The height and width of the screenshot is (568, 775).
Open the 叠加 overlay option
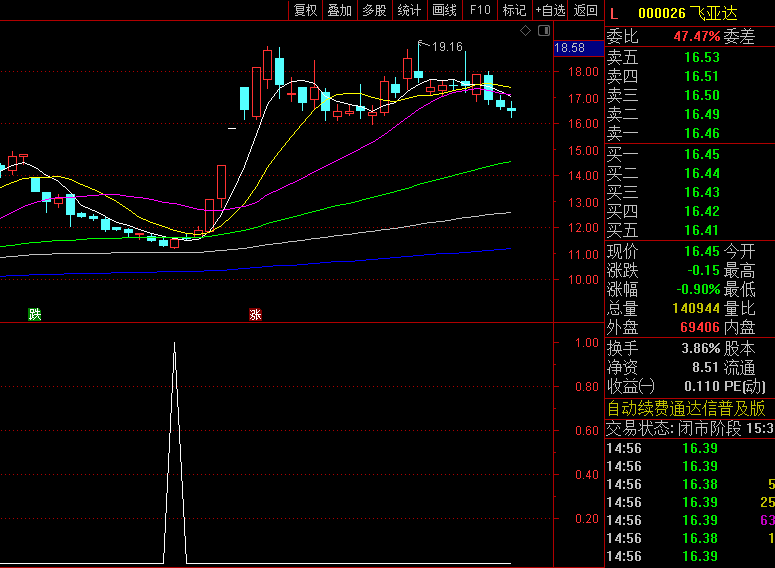tap(340, 10)
